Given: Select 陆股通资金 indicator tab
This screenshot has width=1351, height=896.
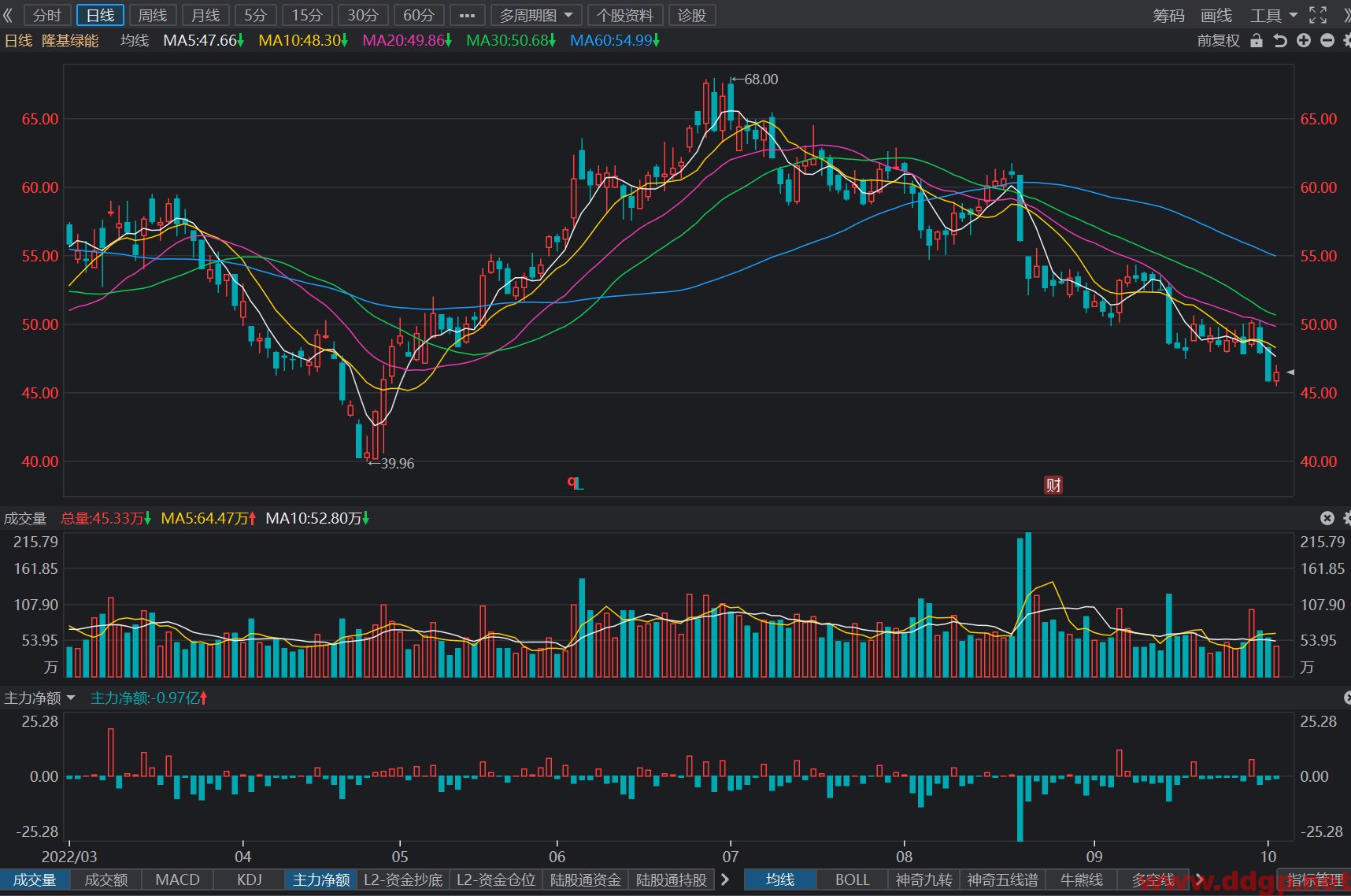Looking at the screenshot, I should pyautogui.click(x=586, y=879).
